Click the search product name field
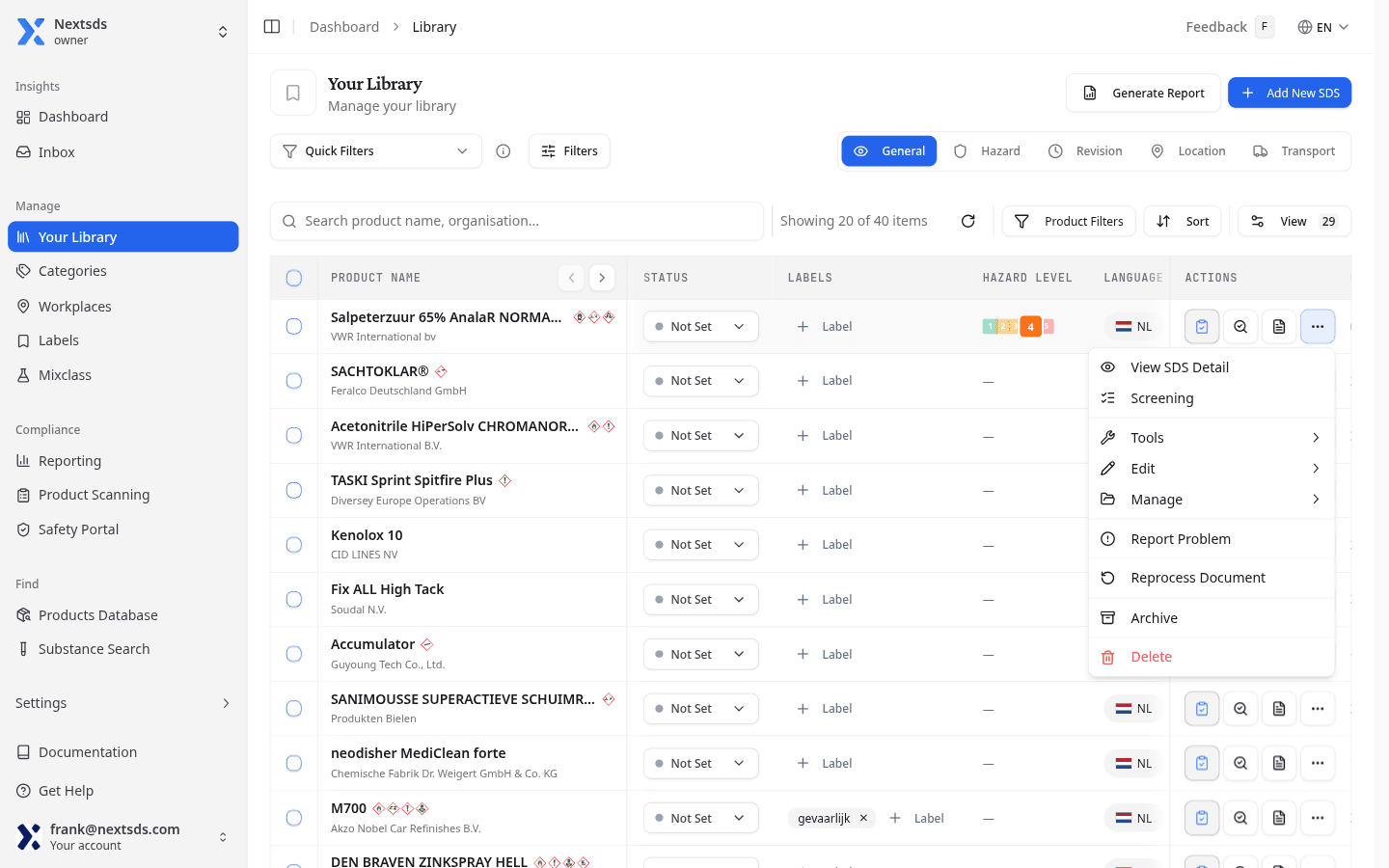1389x868 pixels. [x=517, y=221]
